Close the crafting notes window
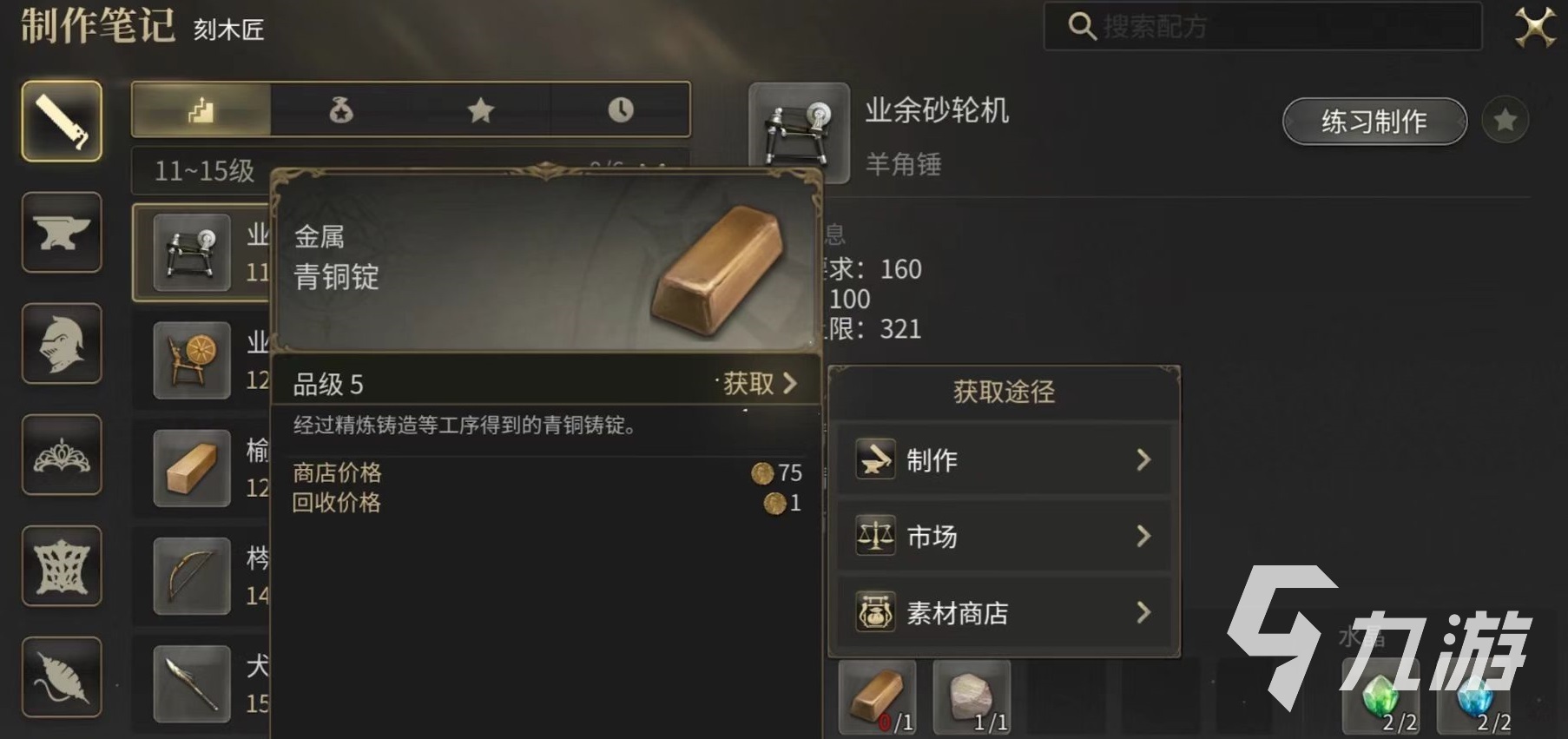This screenshot has width=1568, height=739. pos(1535,27)
